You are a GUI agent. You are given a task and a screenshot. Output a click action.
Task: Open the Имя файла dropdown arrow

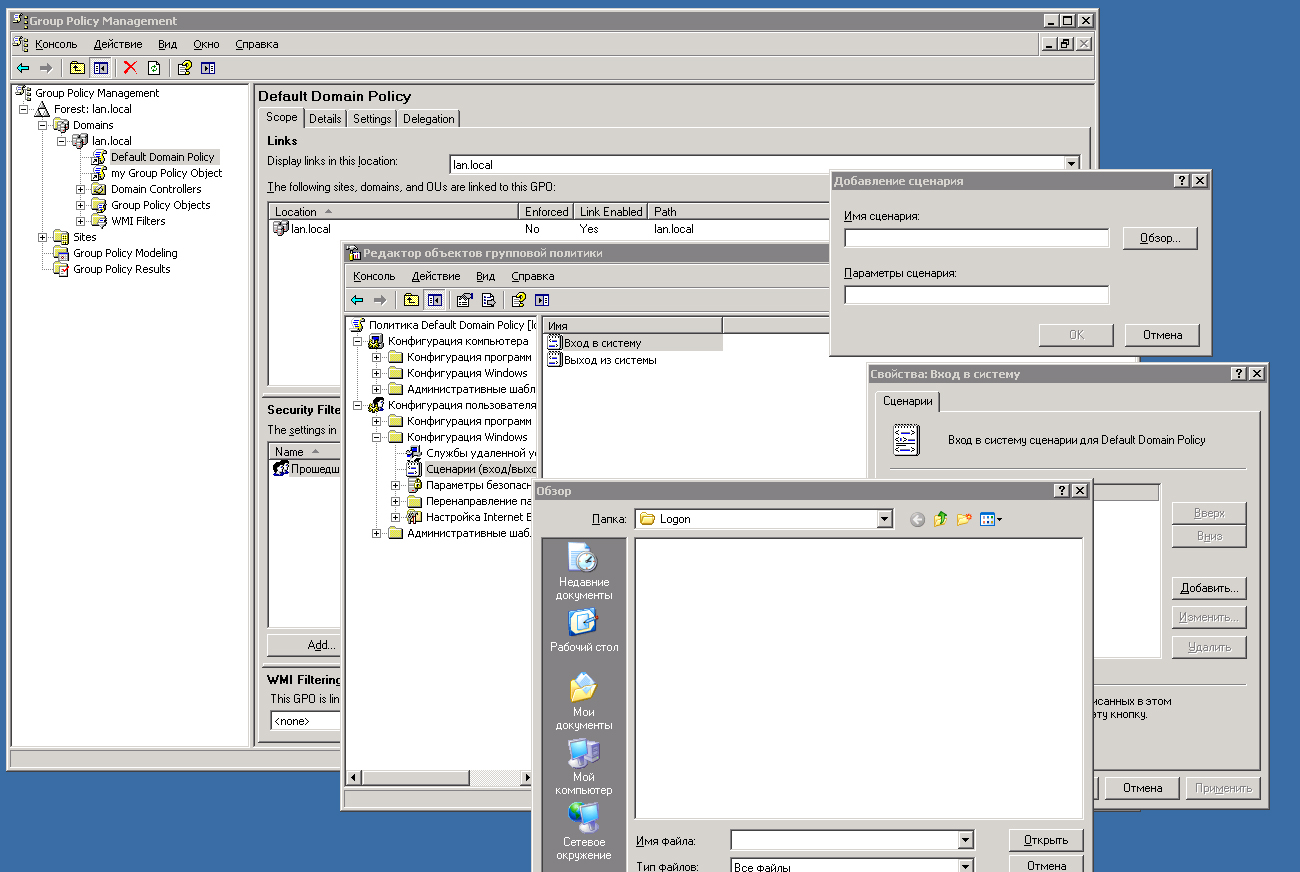coord(965,841)
